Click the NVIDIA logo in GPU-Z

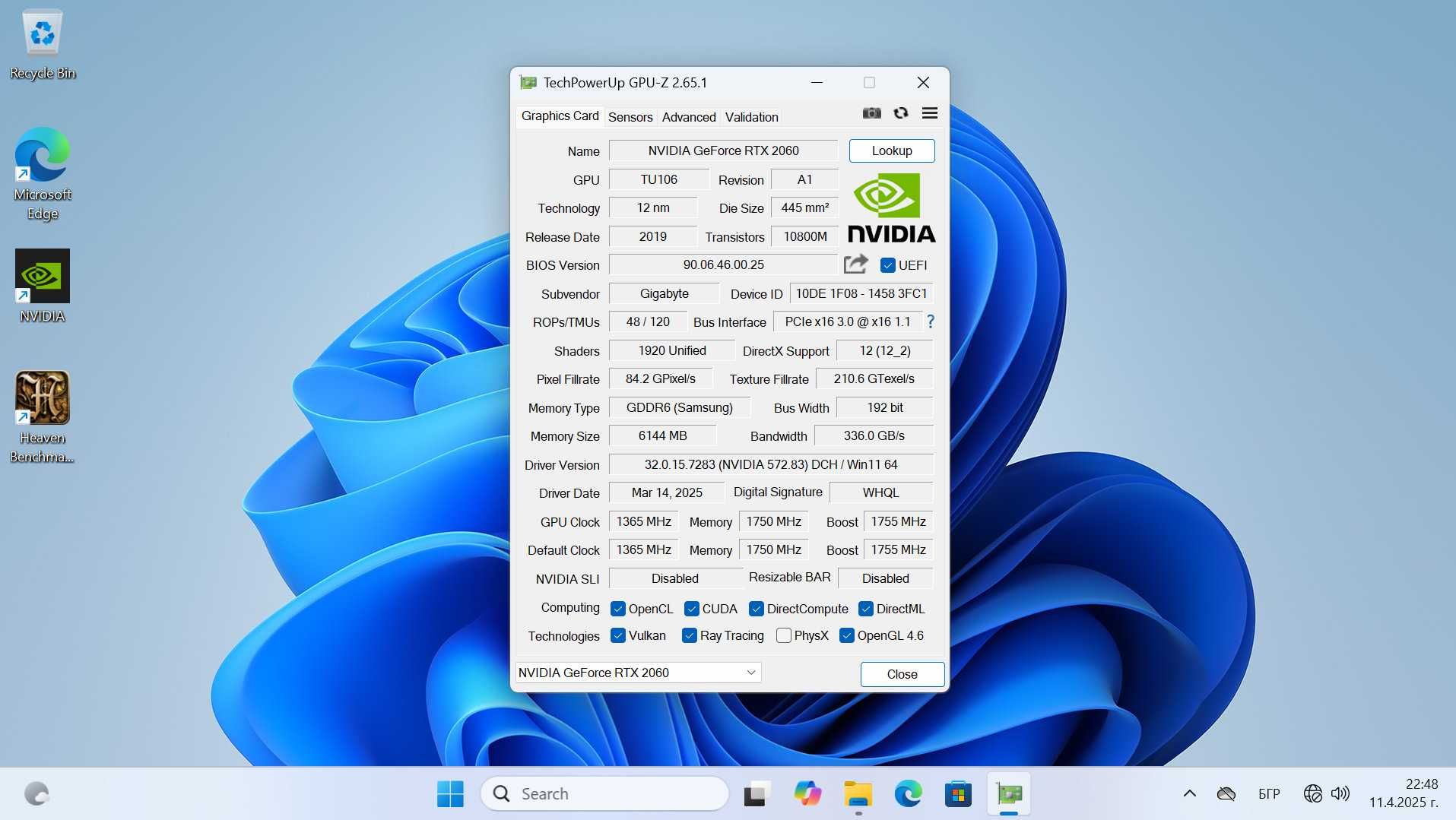891,207
